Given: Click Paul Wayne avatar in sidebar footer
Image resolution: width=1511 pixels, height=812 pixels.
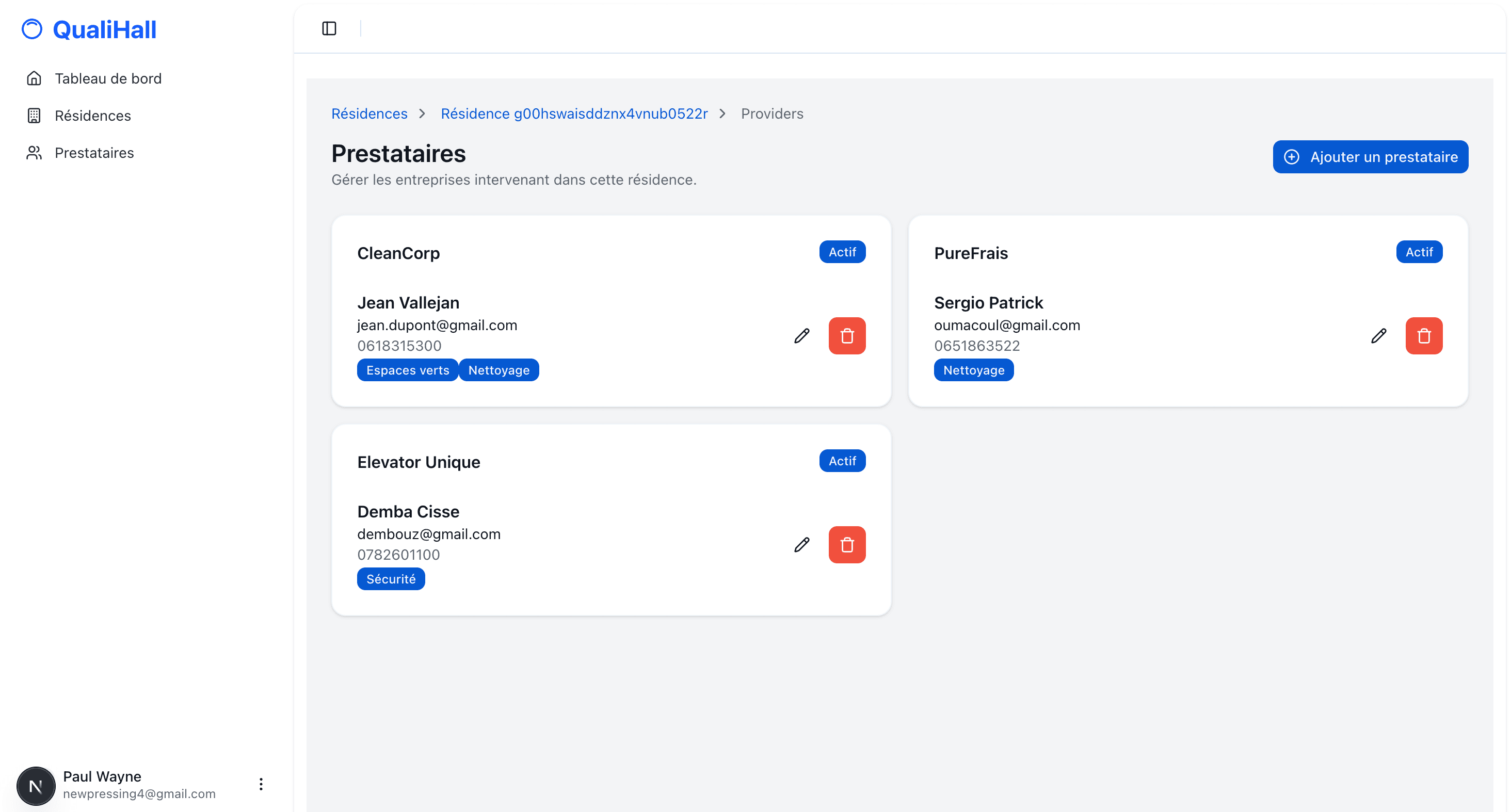Looking at the screenshot, I should 36,786.
